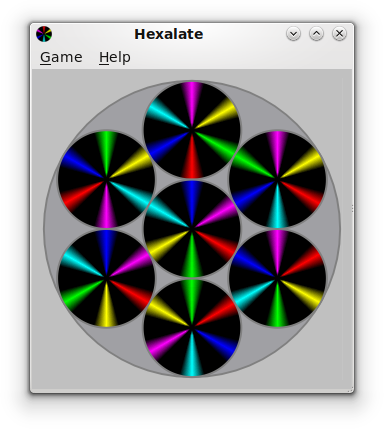The height and width of the screenshot is (429, 384).
Task: Click the window's bottom-right resize grip
Action: point(350,389)
